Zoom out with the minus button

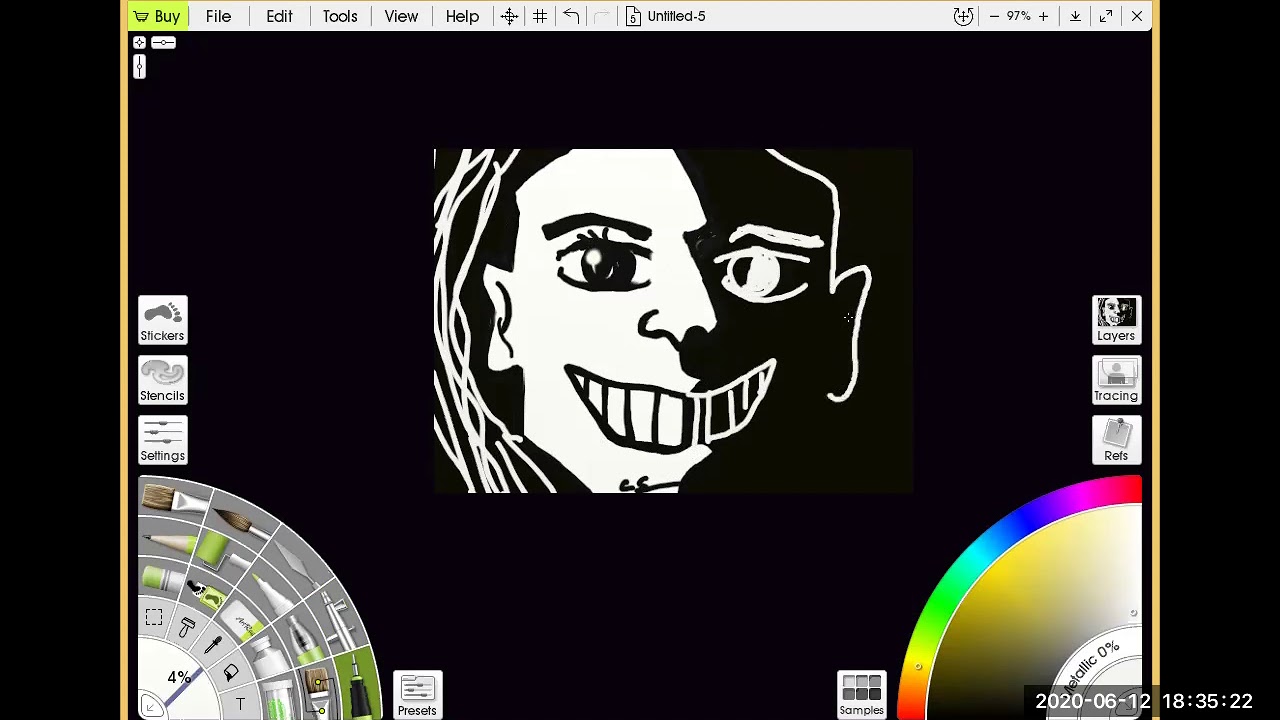(x=994, y=16)
